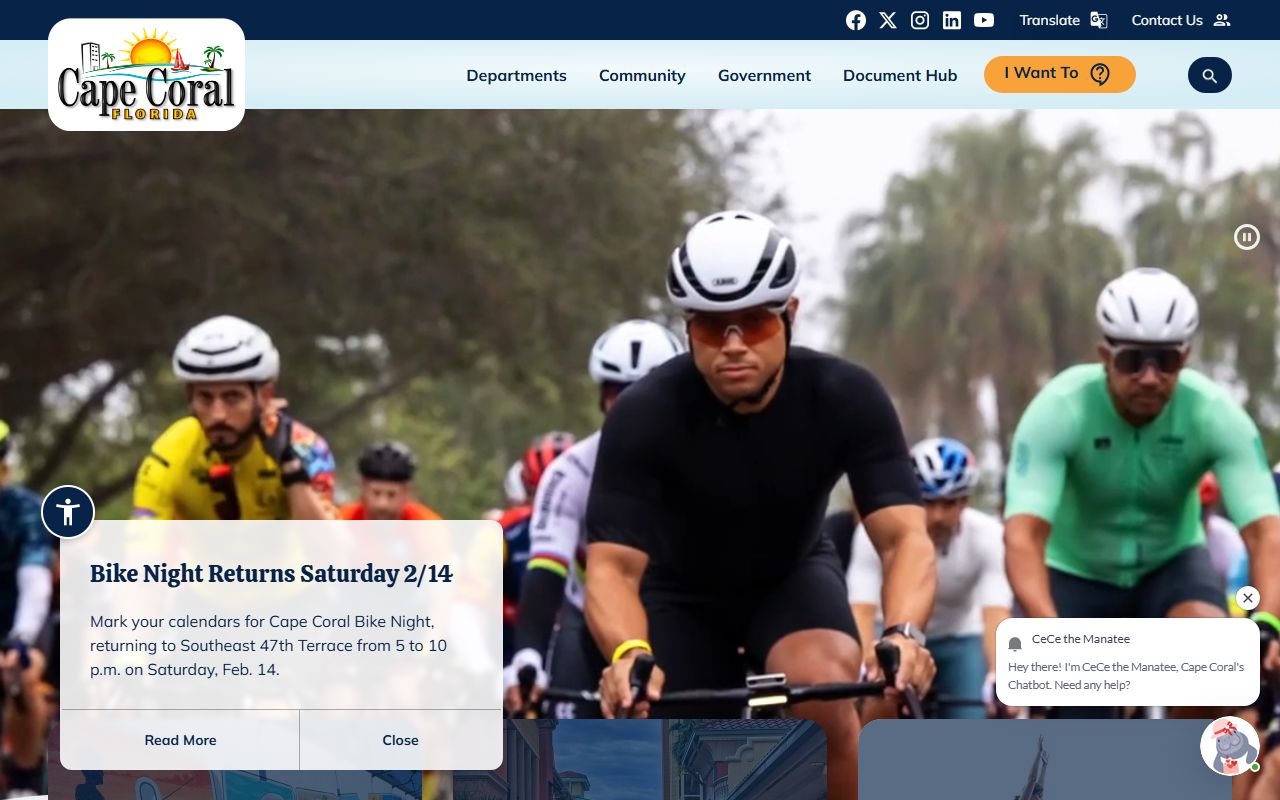Open CeCe the Manatee chat avatar
The width and height of the screenshot is (1280, 800).
pos(1230,746)
